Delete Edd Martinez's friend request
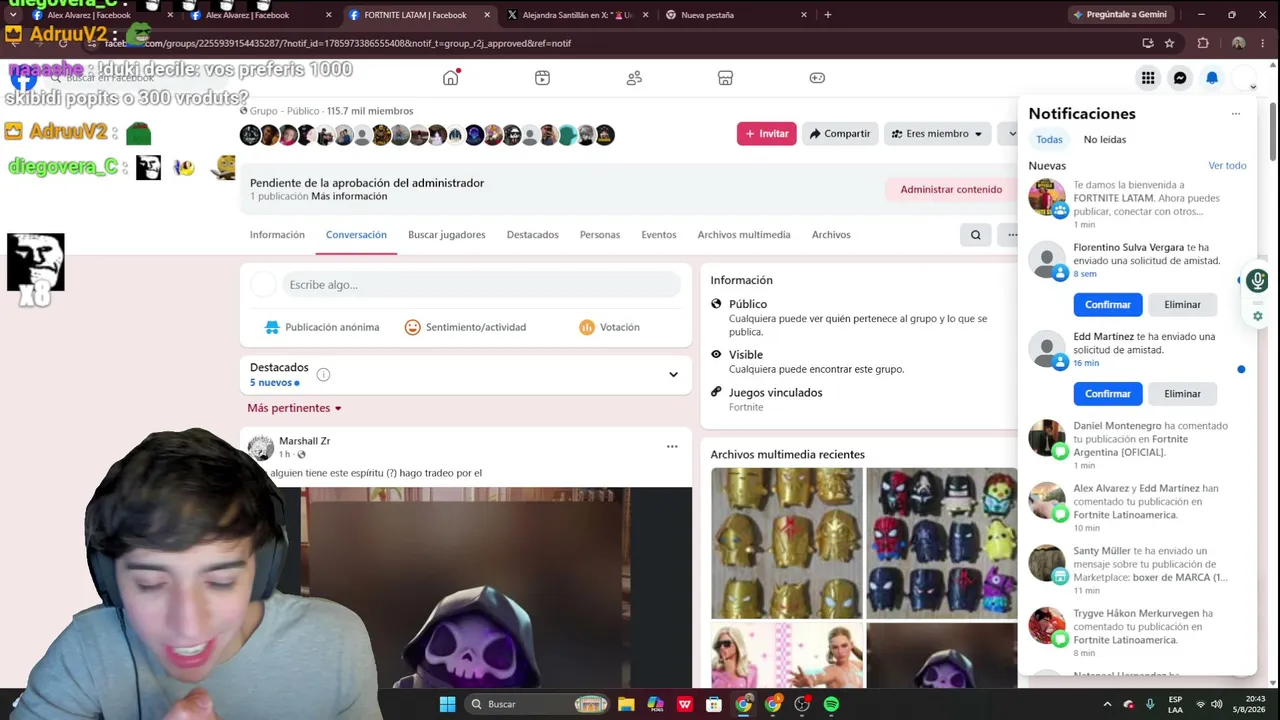 [x=1182, y=394]
